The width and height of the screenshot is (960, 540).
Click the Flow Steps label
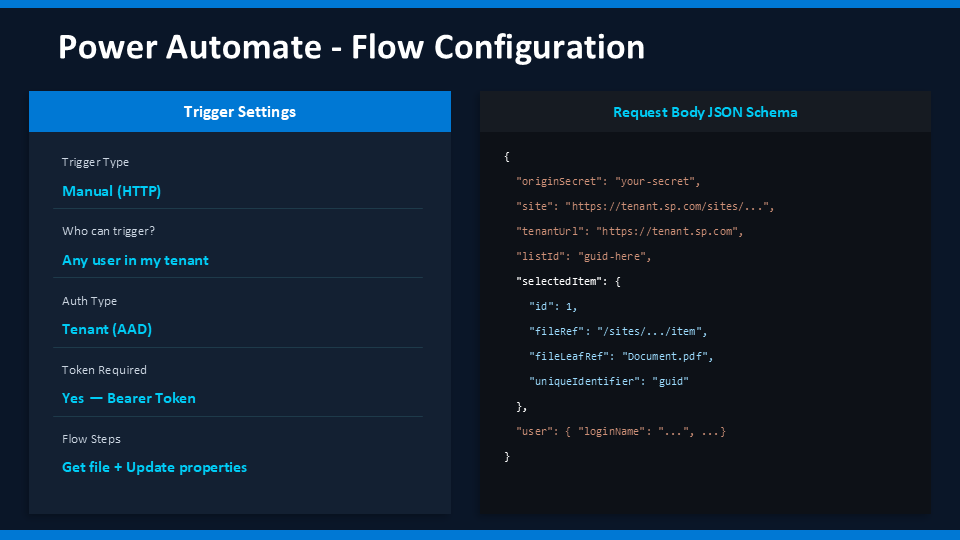[x=92, y=439]
